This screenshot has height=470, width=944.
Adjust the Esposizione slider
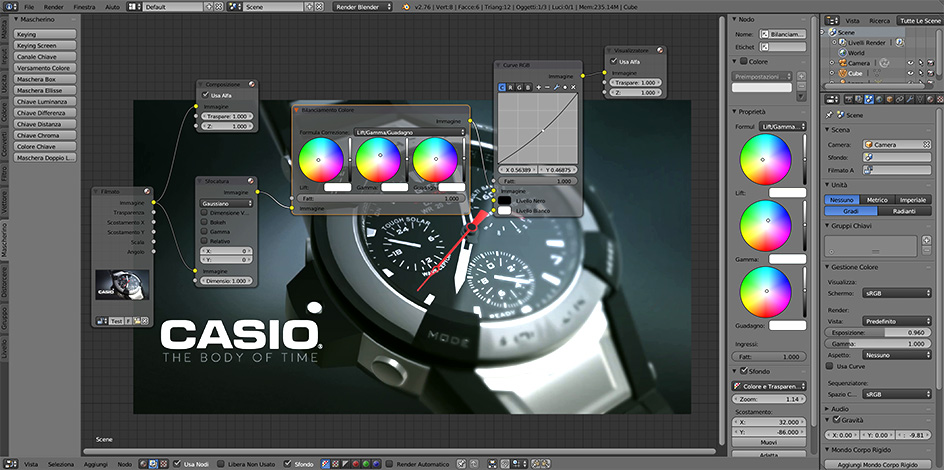[x=878, y=333]
